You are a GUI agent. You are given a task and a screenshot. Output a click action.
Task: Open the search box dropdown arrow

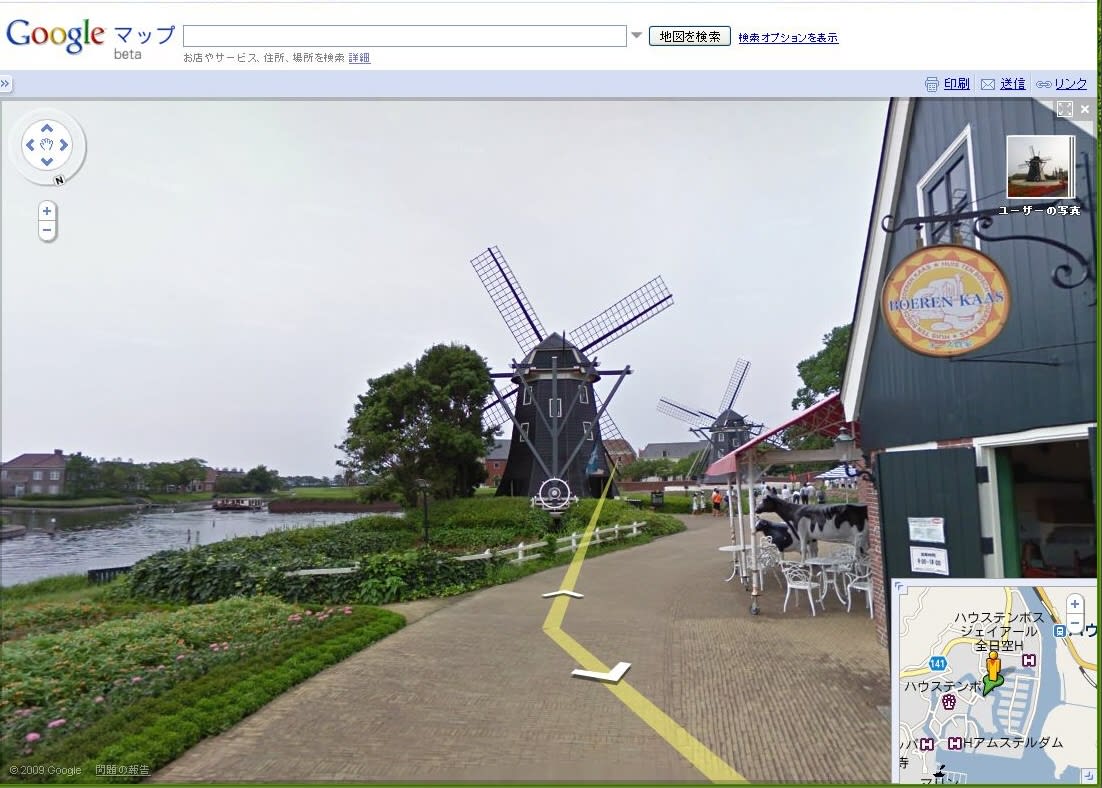(x=636, y=36)
